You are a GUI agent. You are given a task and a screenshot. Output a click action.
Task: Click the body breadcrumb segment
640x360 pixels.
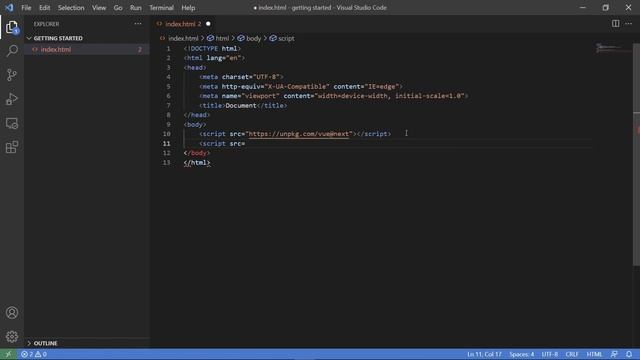pos(249,38)
